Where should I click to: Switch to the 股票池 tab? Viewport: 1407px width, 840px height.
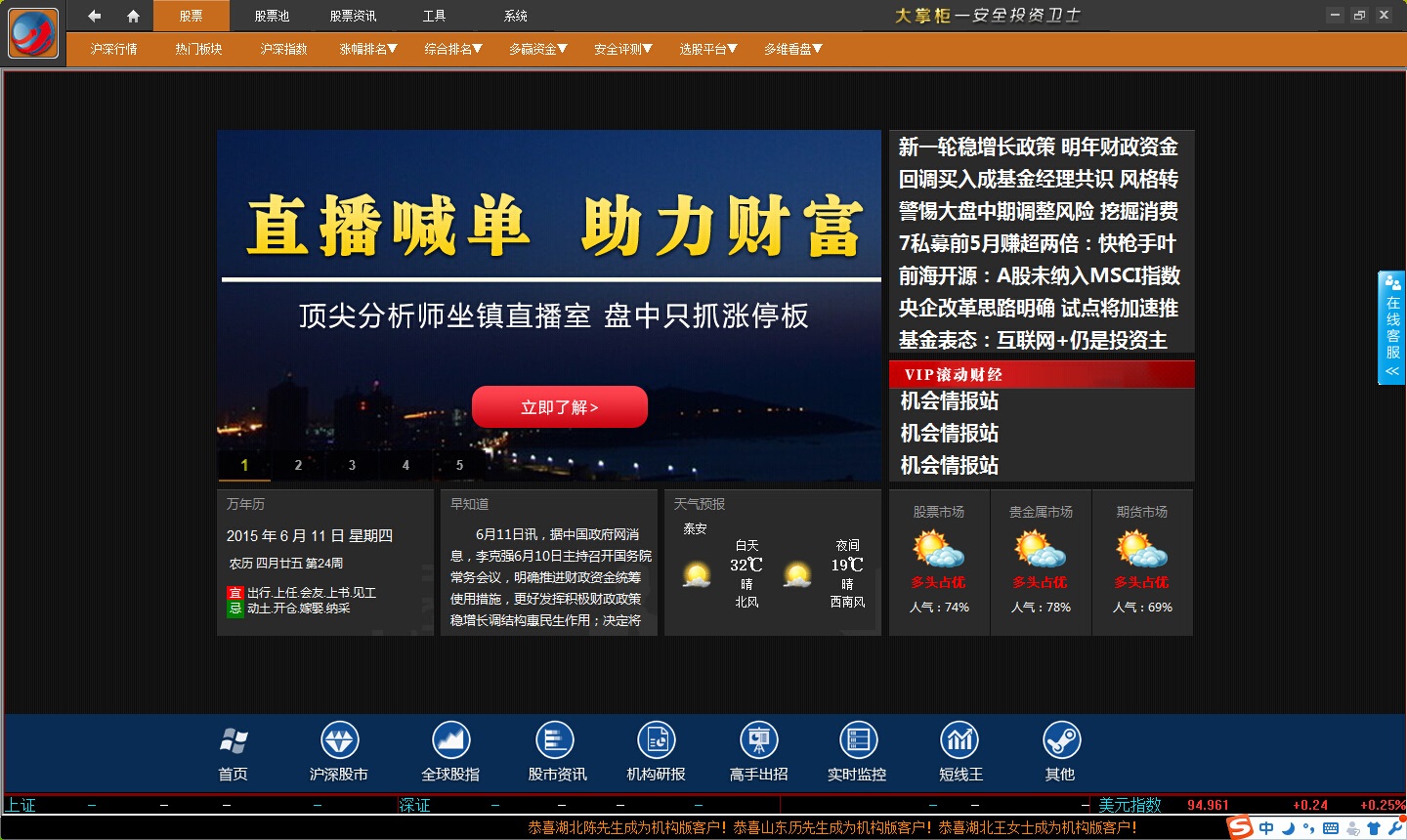272,16
